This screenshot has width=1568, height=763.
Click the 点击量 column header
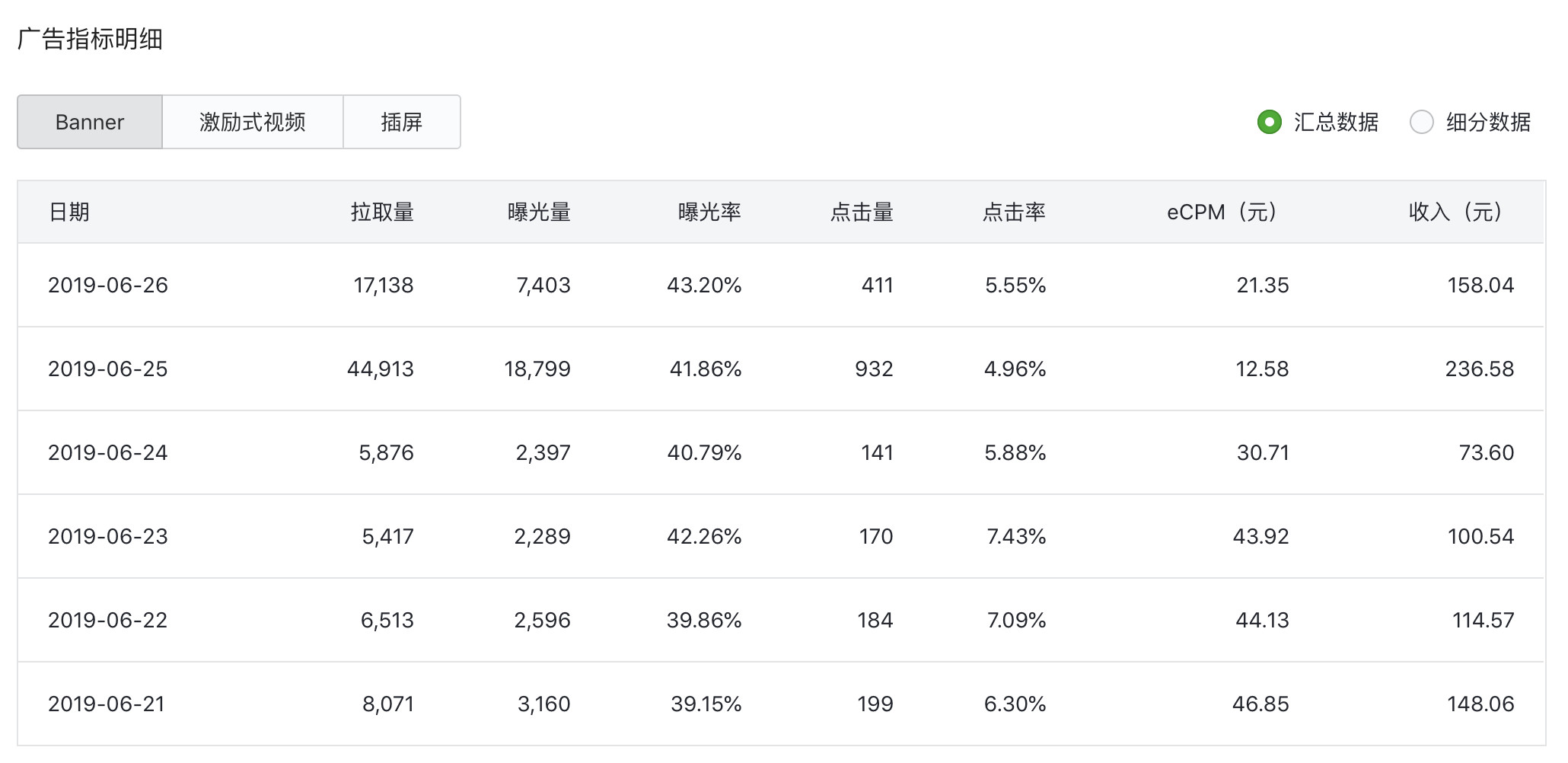(x=862, y=212)
